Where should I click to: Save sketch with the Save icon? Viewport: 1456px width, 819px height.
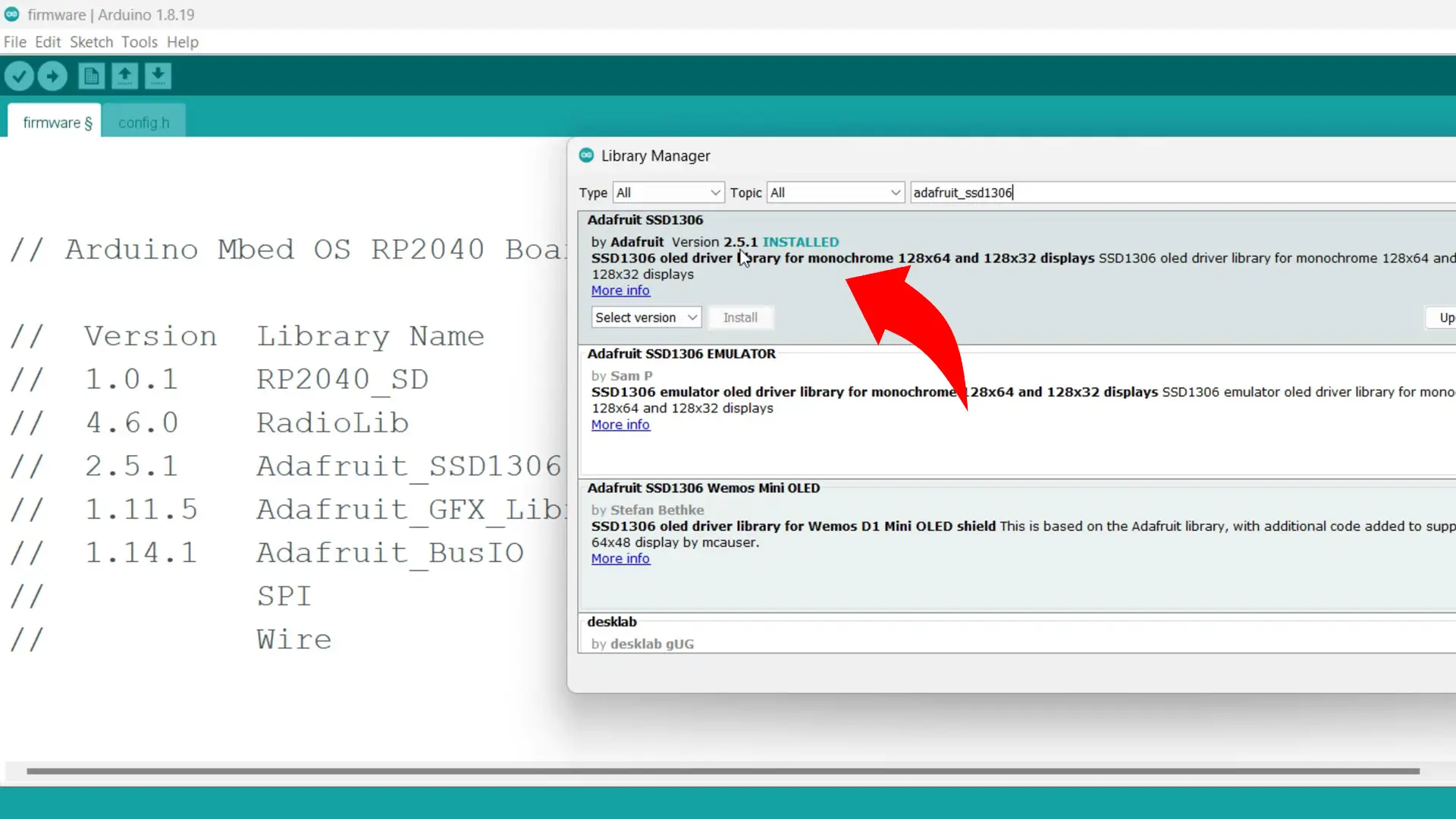(158, 76)
